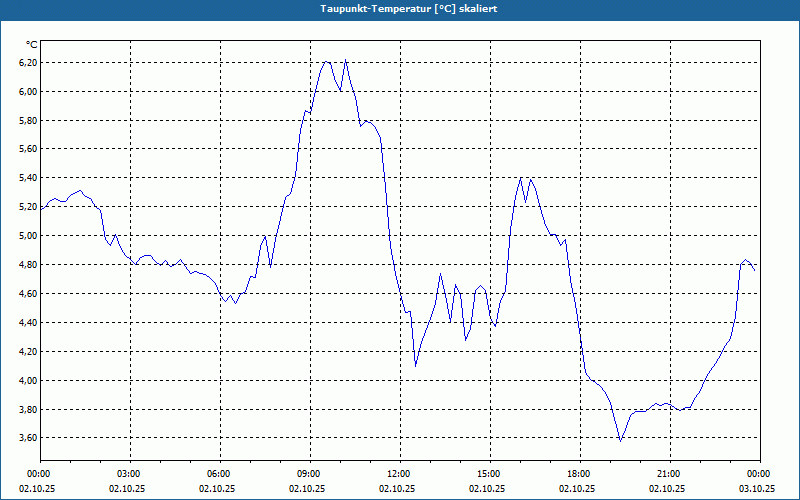Click the 5,40 y-axis label

tap(28, 178)
